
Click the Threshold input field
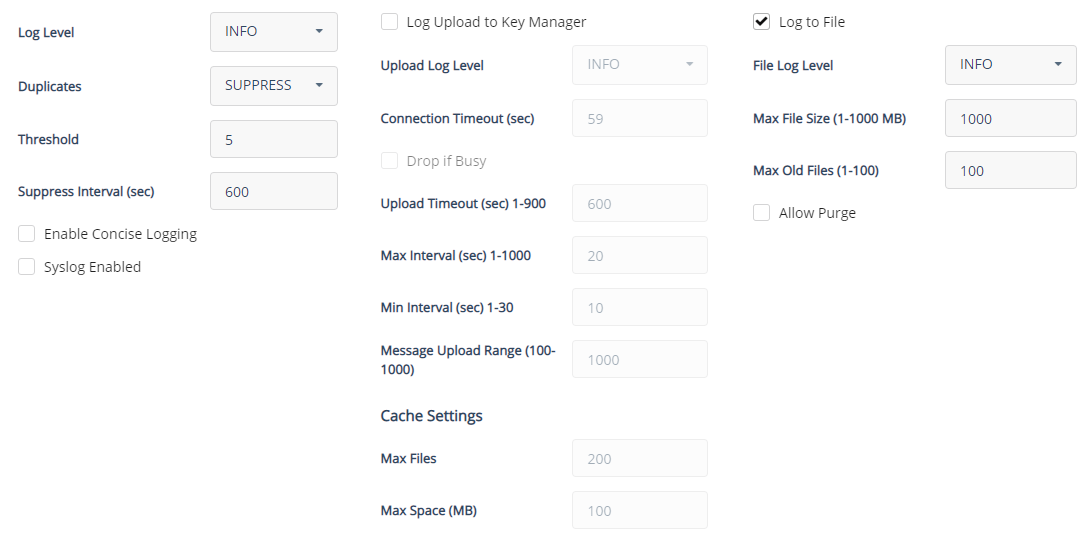pyautogui.click(x=273, y=140)
